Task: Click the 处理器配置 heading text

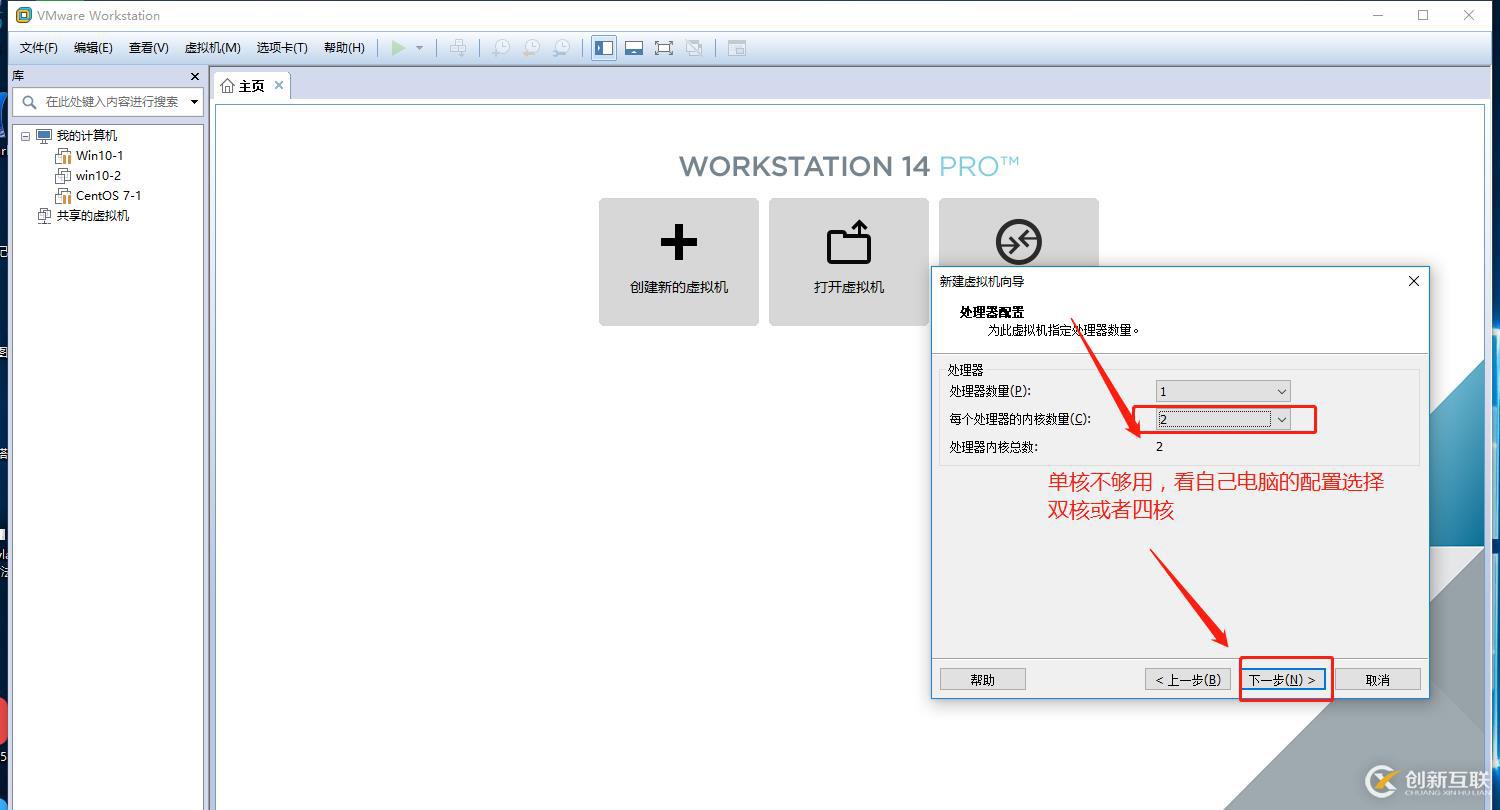Action: [x=992, y=312]
